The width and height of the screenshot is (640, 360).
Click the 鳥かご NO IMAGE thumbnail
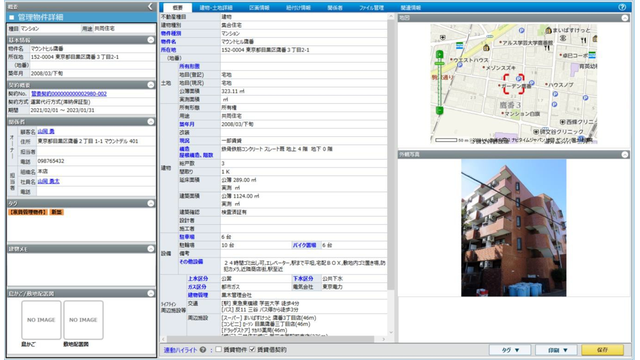tap(41, 320)
